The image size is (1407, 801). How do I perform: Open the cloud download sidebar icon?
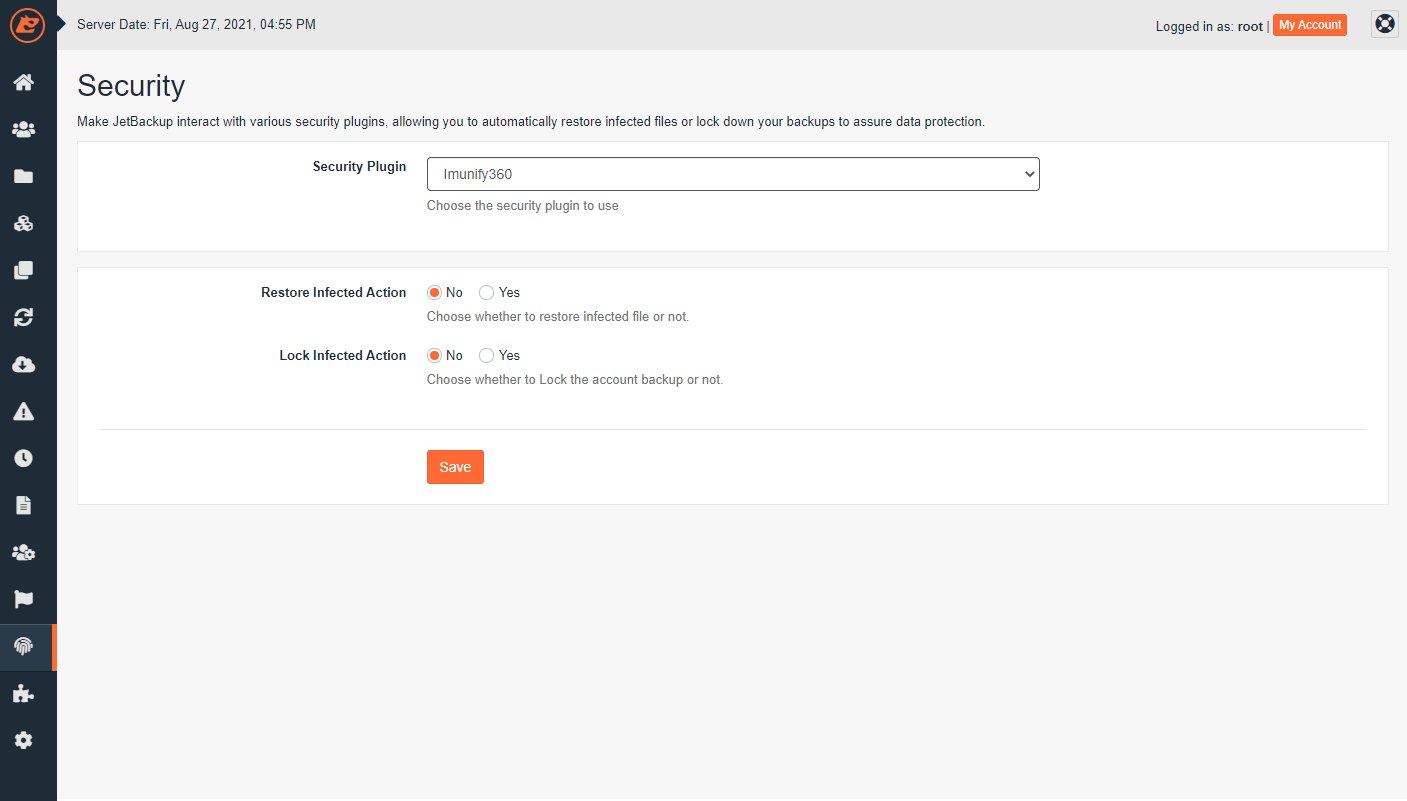[23, 364]
